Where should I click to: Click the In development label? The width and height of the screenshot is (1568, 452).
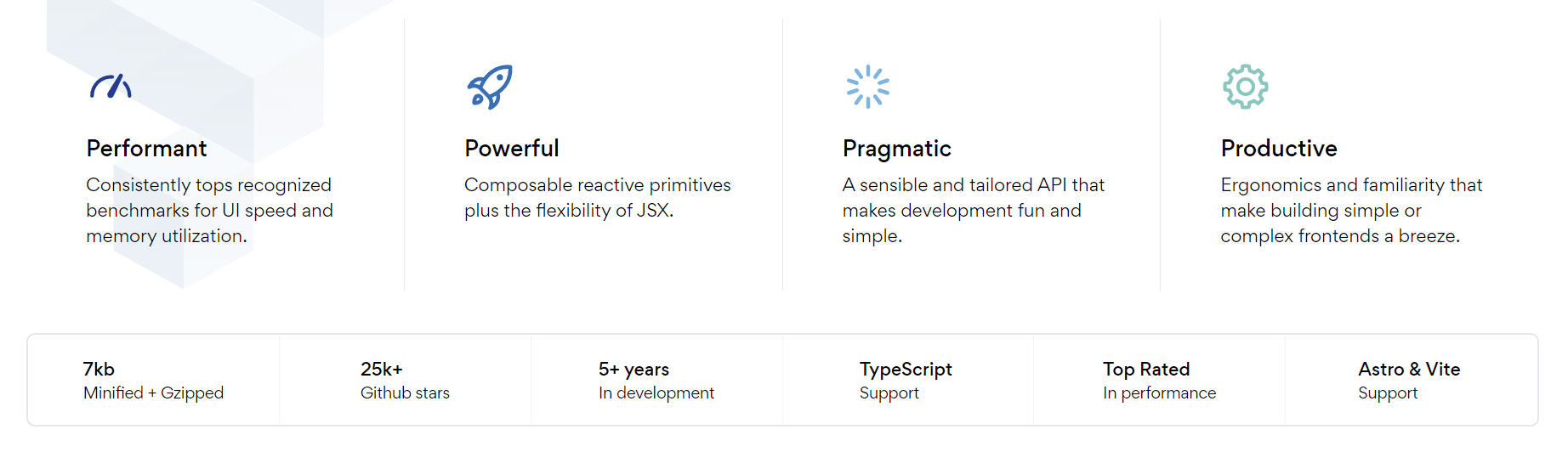click(656, 393)
